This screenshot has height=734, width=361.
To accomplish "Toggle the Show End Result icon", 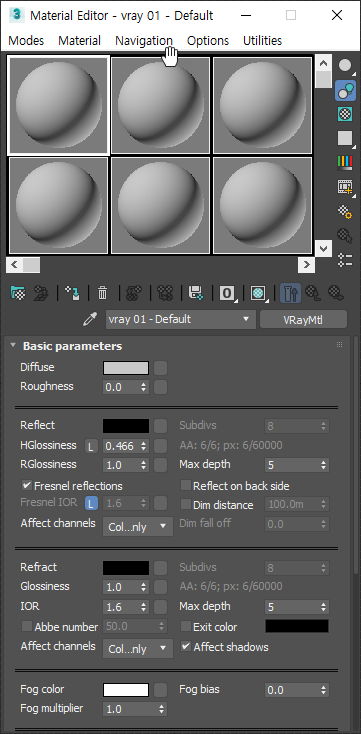I will click(290, 294).
